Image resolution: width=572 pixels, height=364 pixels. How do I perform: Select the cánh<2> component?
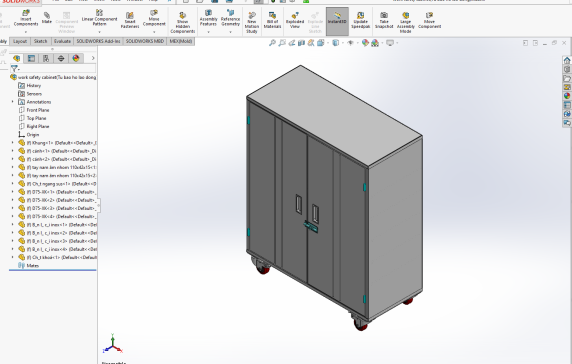coord(57,159)
